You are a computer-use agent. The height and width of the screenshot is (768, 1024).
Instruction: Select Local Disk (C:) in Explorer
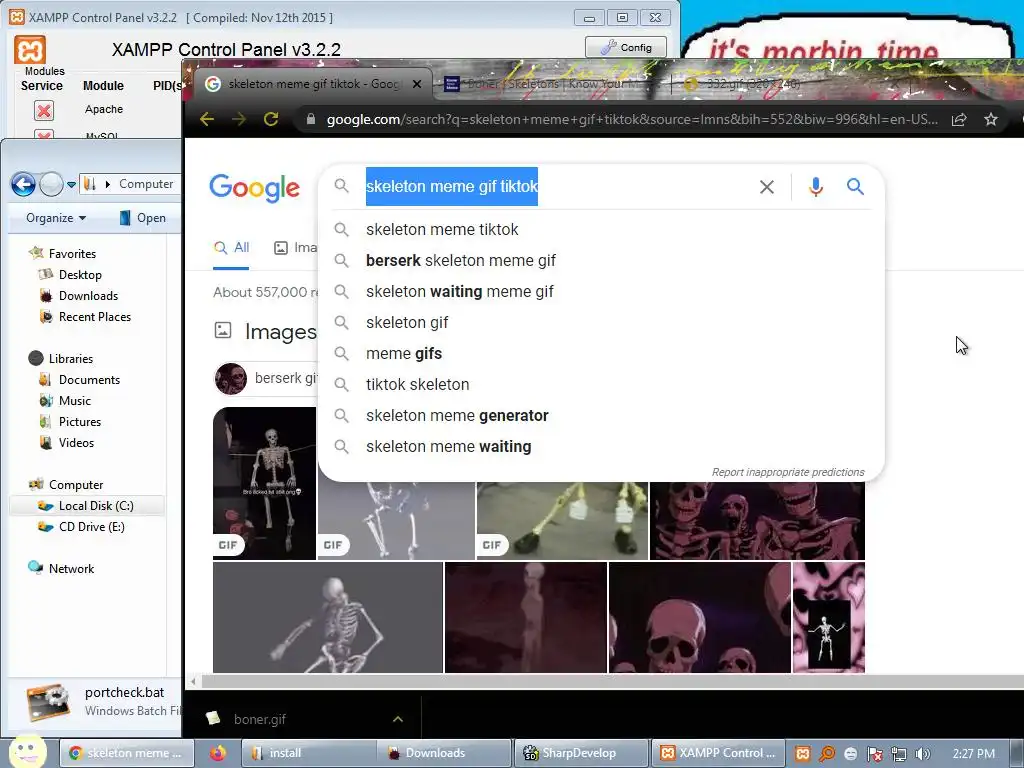click(x=87, y=505)
